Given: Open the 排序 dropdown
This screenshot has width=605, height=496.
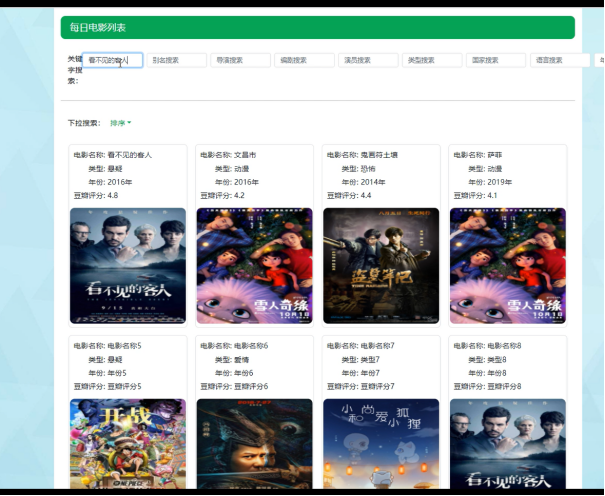Looking at the screenshot, I should (120, 123).
